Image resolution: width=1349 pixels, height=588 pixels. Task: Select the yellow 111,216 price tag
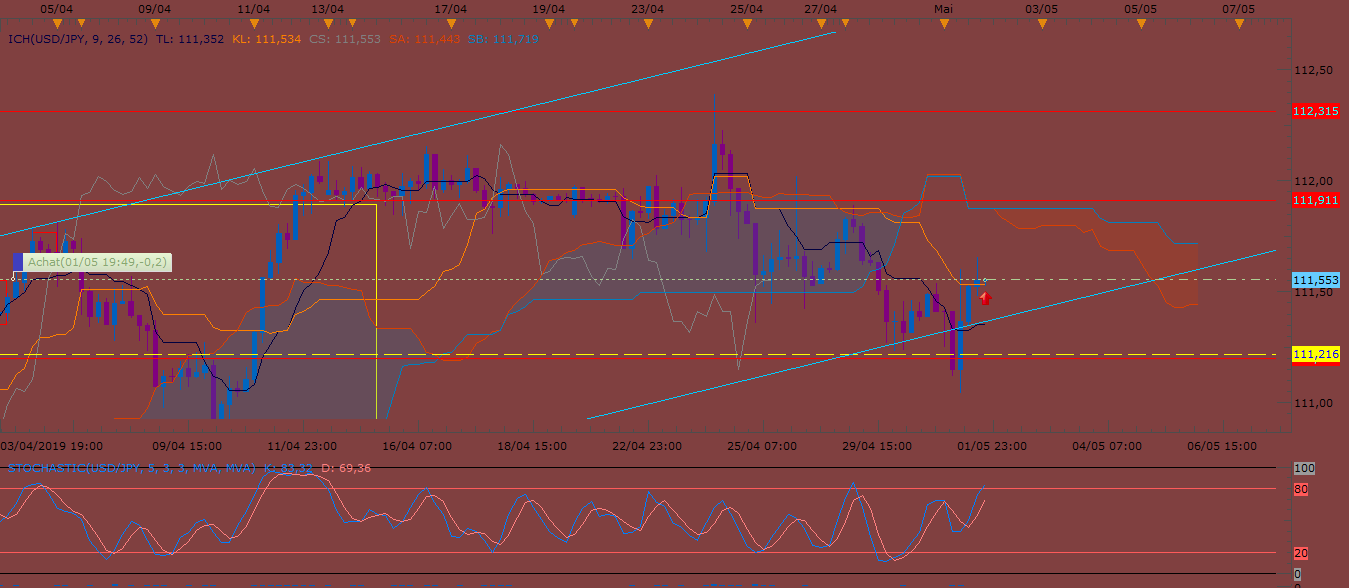(1315, 354)
